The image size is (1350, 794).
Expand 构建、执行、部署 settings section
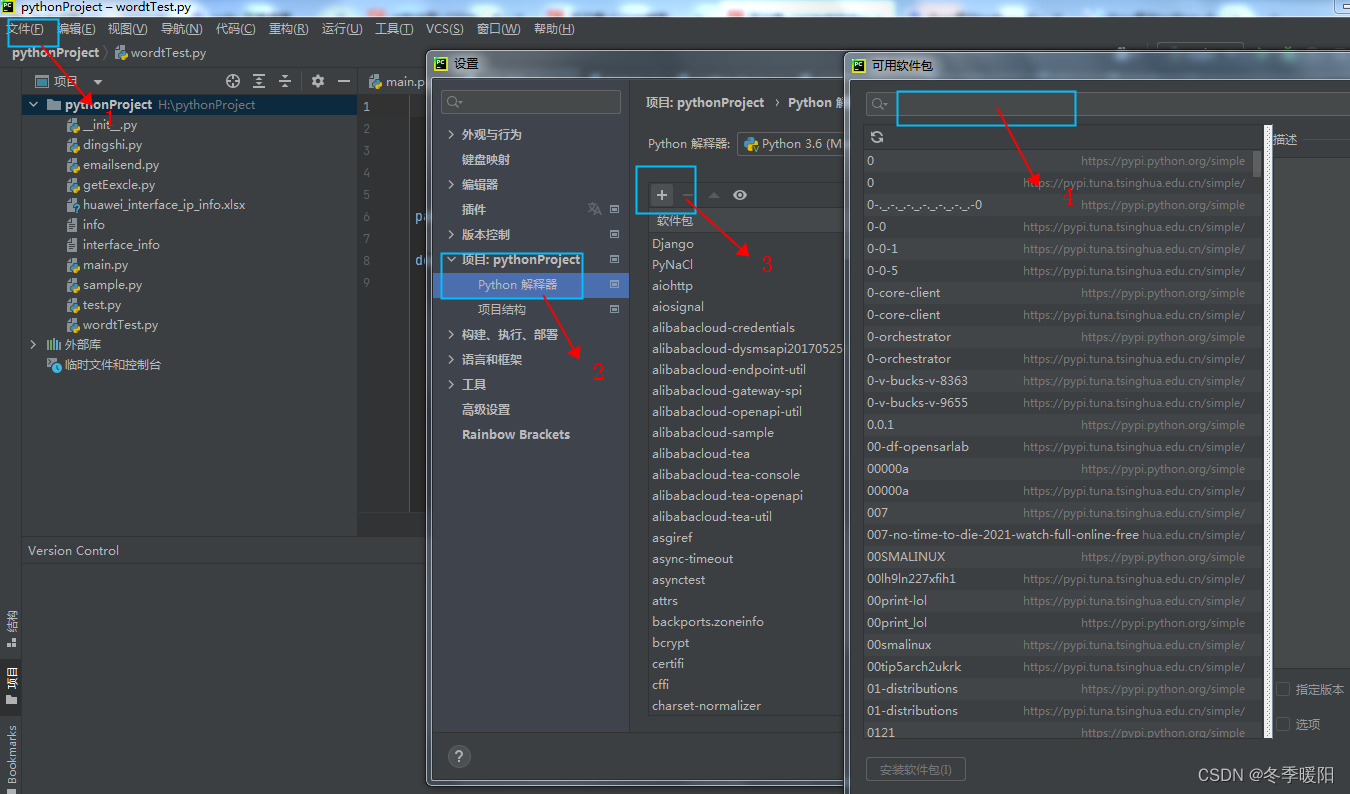pos(451,334)
